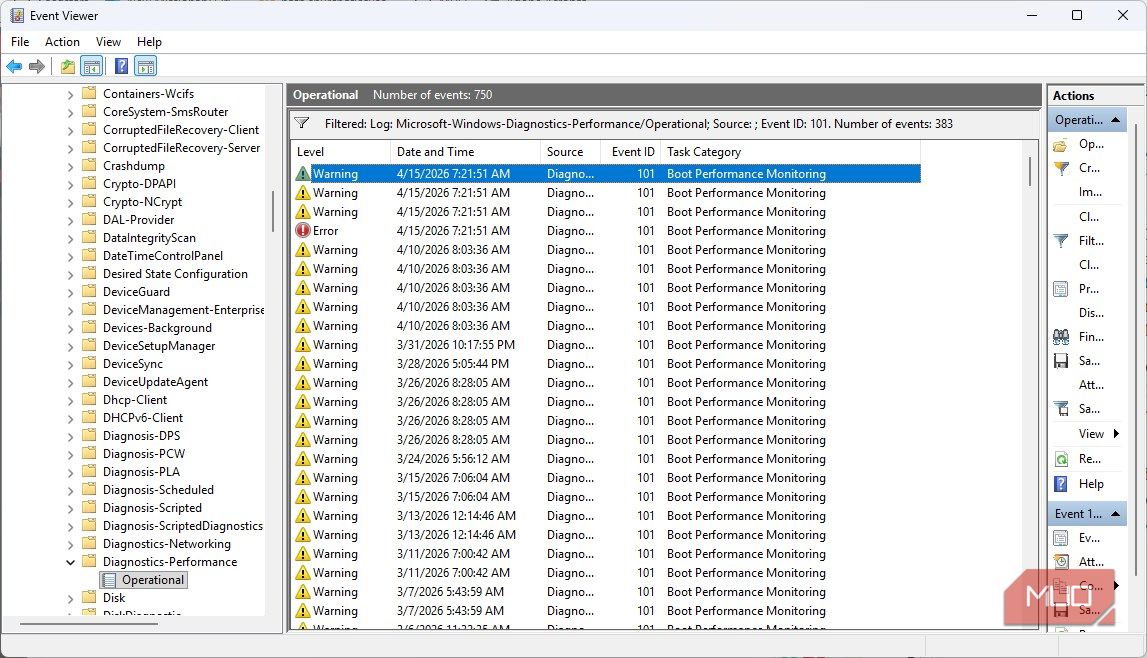1147x658 pixels.
Task: Collapse the 'Operati...' section in Actions pane
Action: click(x=1116, y=120)
